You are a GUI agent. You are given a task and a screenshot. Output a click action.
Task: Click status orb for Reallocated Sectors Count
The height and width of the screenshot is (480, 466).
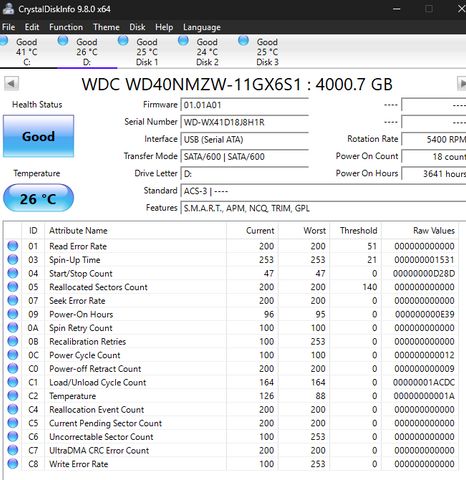coord(13,287)
